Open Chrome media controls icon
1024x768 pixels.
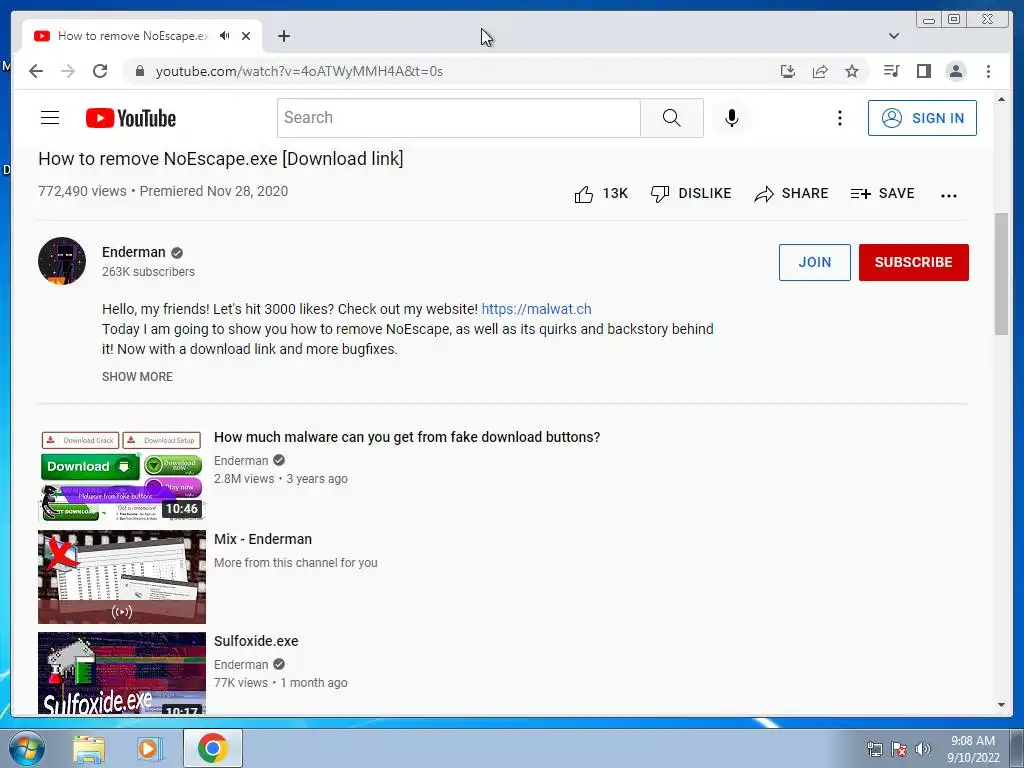click(x=891, y=71)
